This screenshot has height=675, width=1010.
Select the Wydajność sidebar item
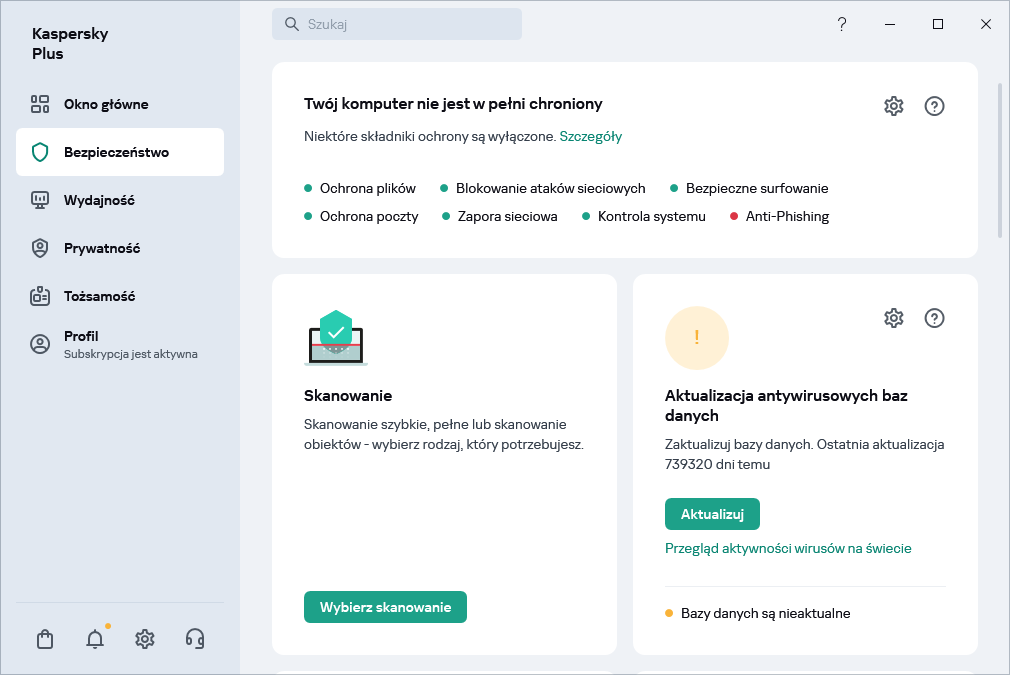tap(99, 200)
